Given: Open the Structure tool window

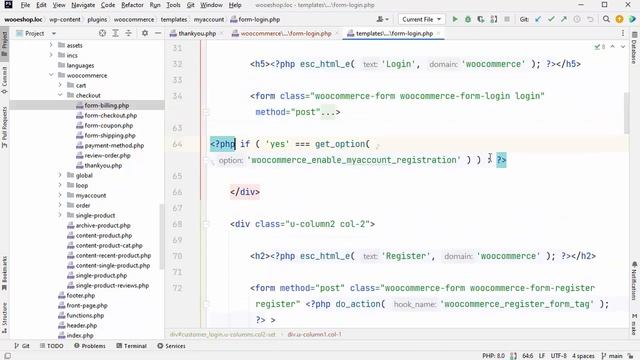Looking at the screenshot, I should 4,318.
